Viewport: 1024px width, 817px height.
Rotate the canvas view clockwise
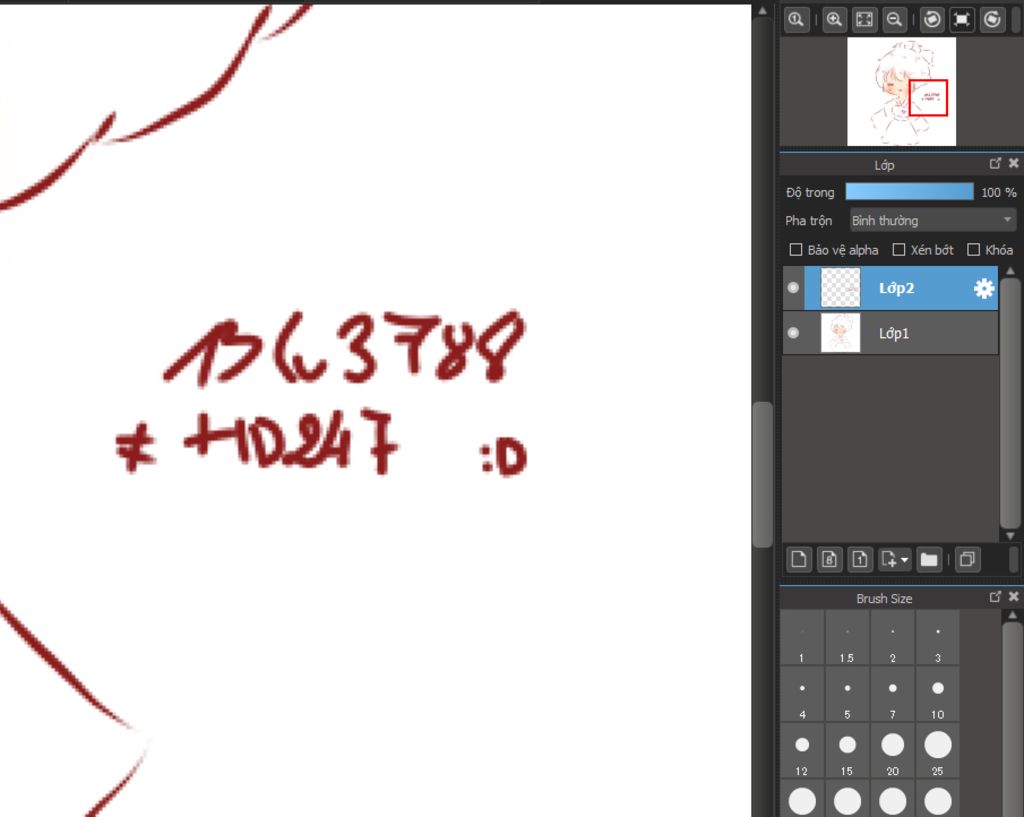click(992, 20)
